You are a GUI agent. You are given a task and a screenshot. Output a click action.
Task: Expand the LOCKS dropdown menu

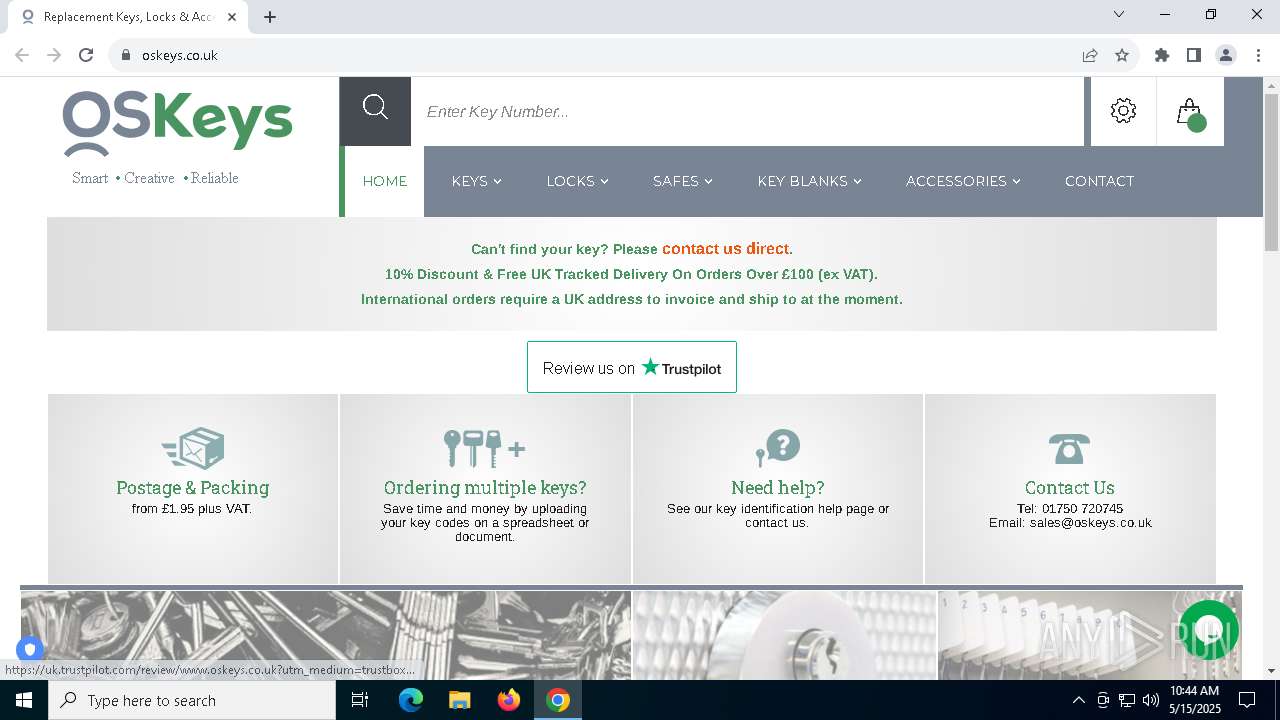click(578, 181)
